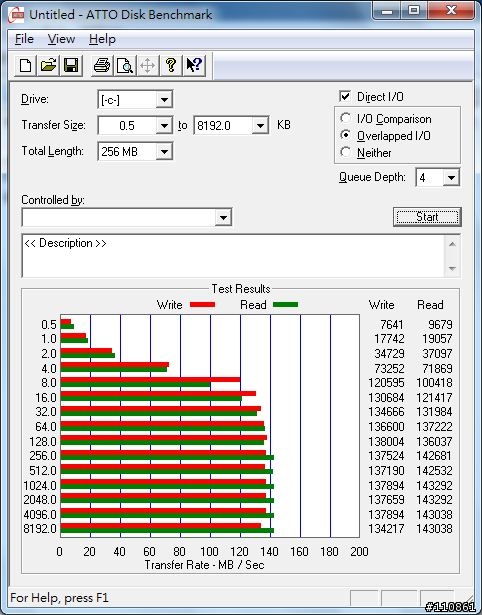This screenshot has height=615, width=482.
Task: Toggle the Direct I/O checkbox
Action: (345, 96)
